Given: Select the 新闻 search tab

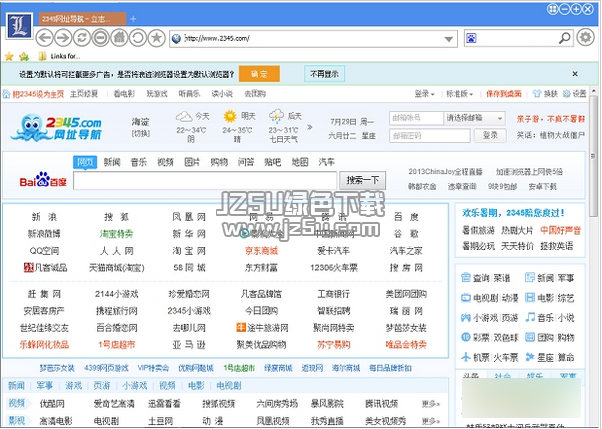Looking at the screenshot, I should (112, 162).
